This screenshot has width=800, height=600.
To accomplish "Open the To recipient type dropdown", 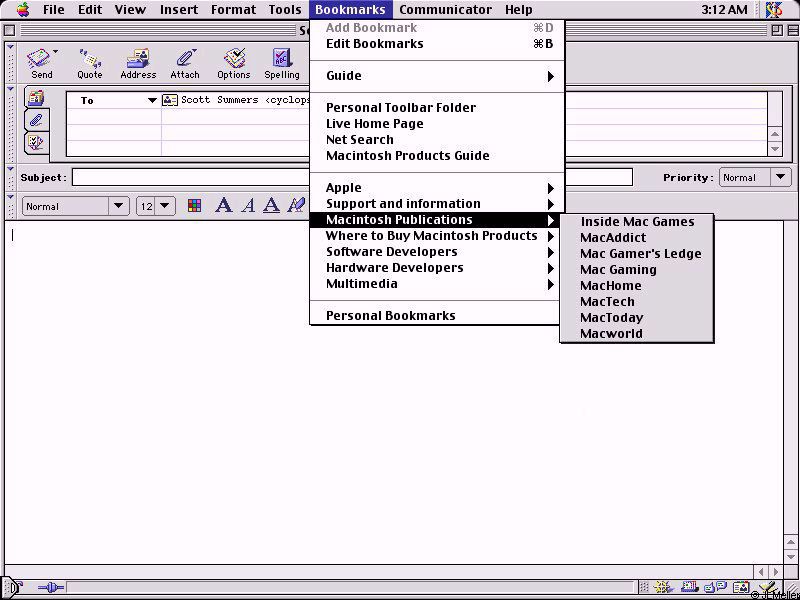I will [x=152, y=101].
